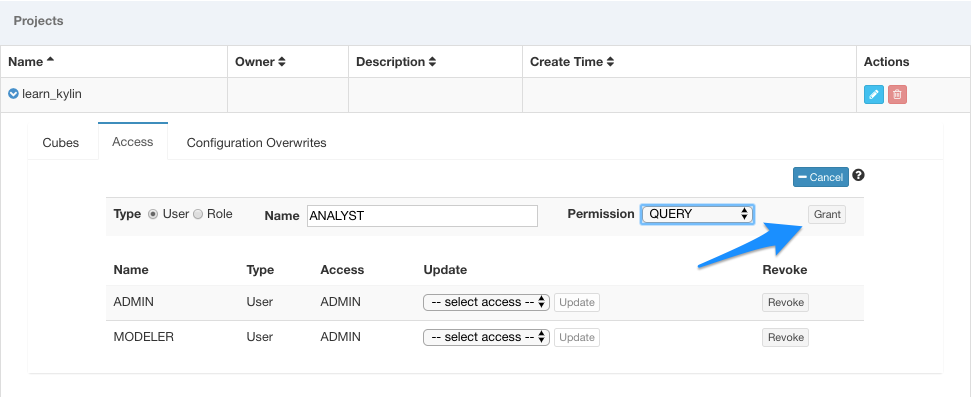Sort by Create Time column arrows
The height and width of the screenshot is (397, 971).
610,62
